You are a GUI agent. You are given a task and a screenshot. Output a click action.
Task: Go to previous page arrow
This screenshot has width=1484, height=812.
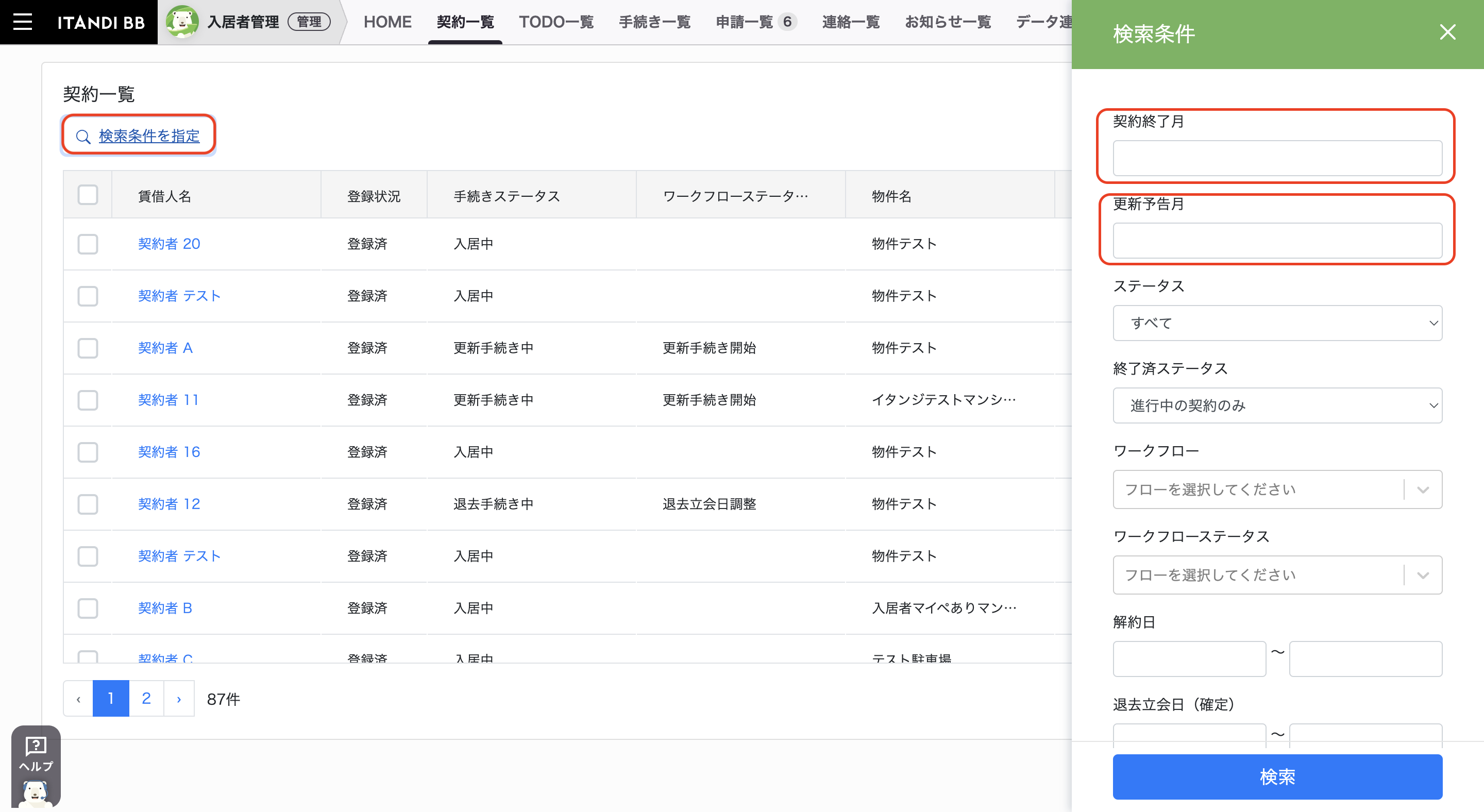[x=78, y=699]
